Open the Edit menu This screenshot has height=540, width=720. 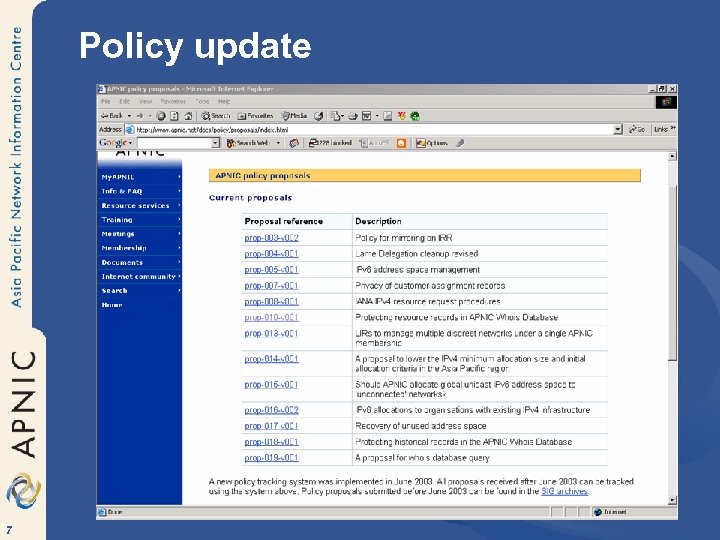click(124, 101)
